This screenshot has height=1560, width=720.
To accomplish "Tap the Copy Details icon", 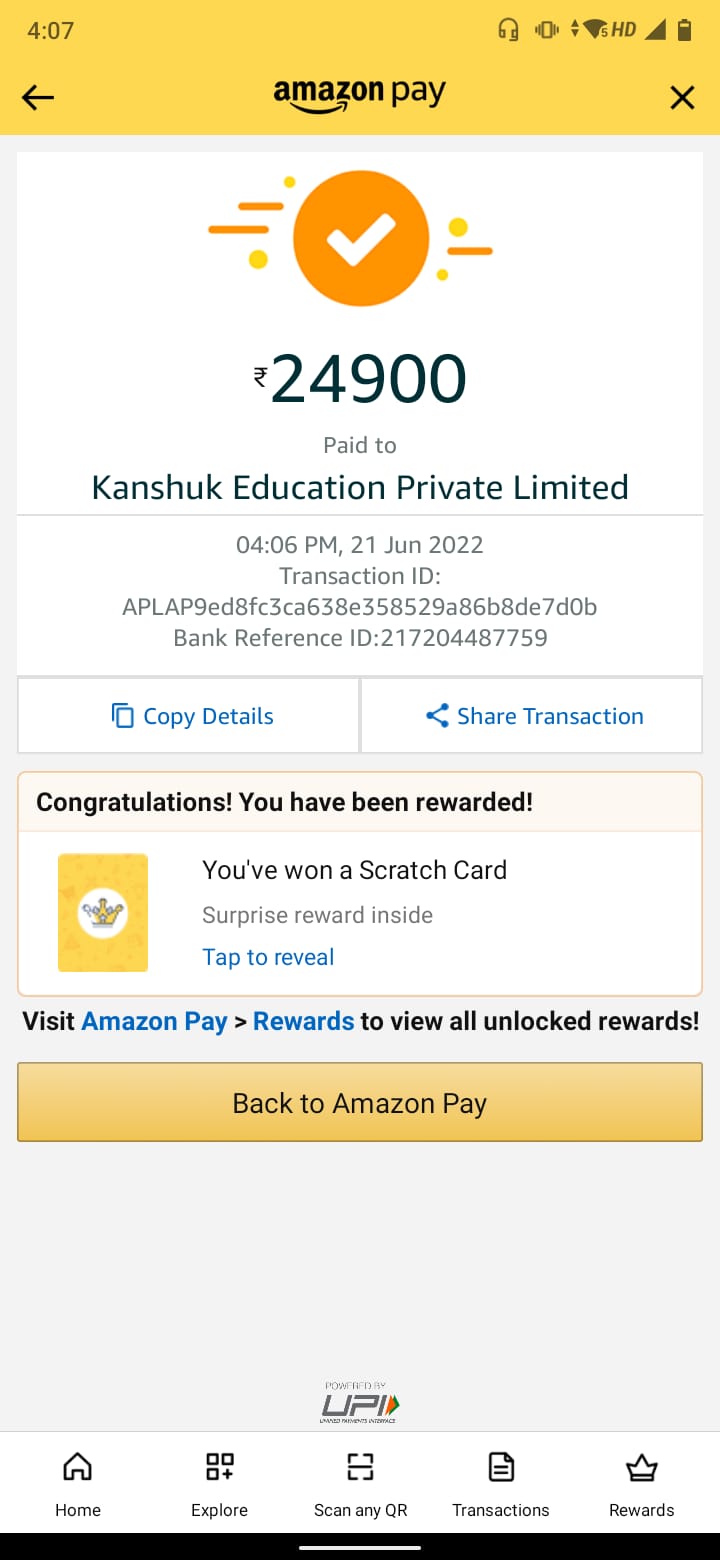I will click(123, 716).
